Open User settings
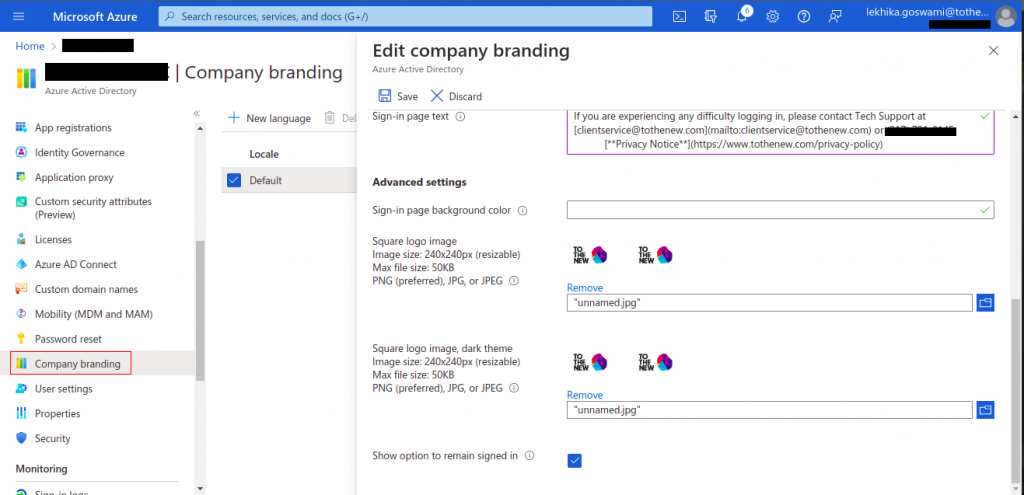Viewport: 1024px width, 495px height. coord(64,389)
